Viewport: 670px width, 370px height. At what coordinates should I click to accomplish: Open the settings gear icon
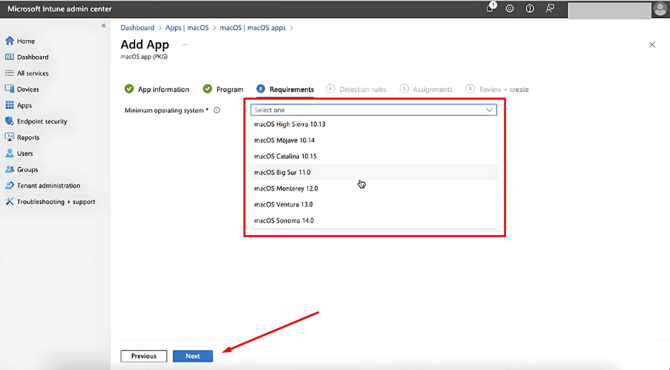[x=510, y=8]
